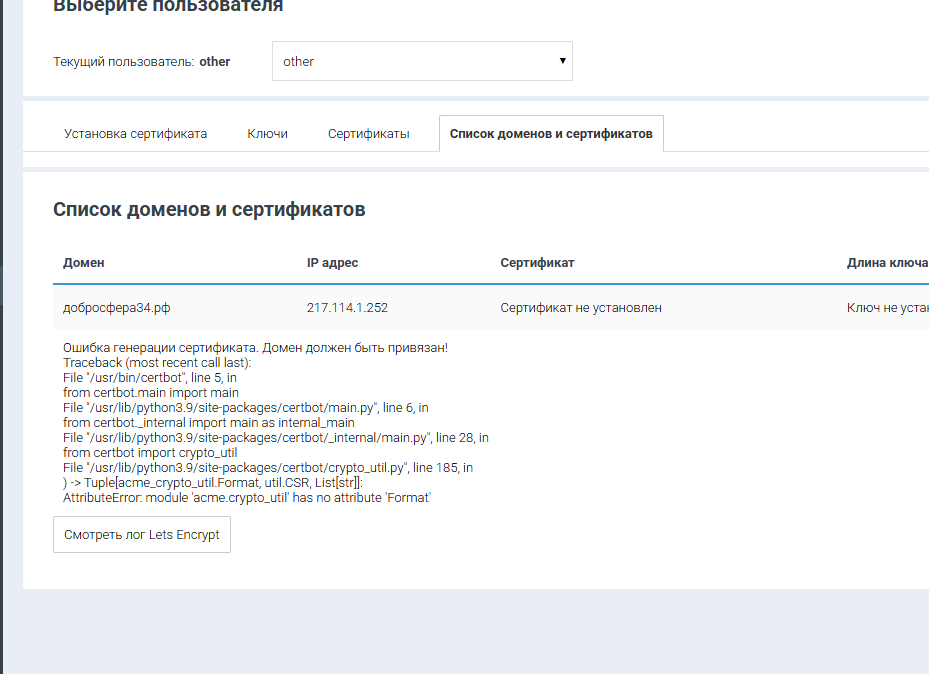Switch to the Установка сертификата tab

135,134
